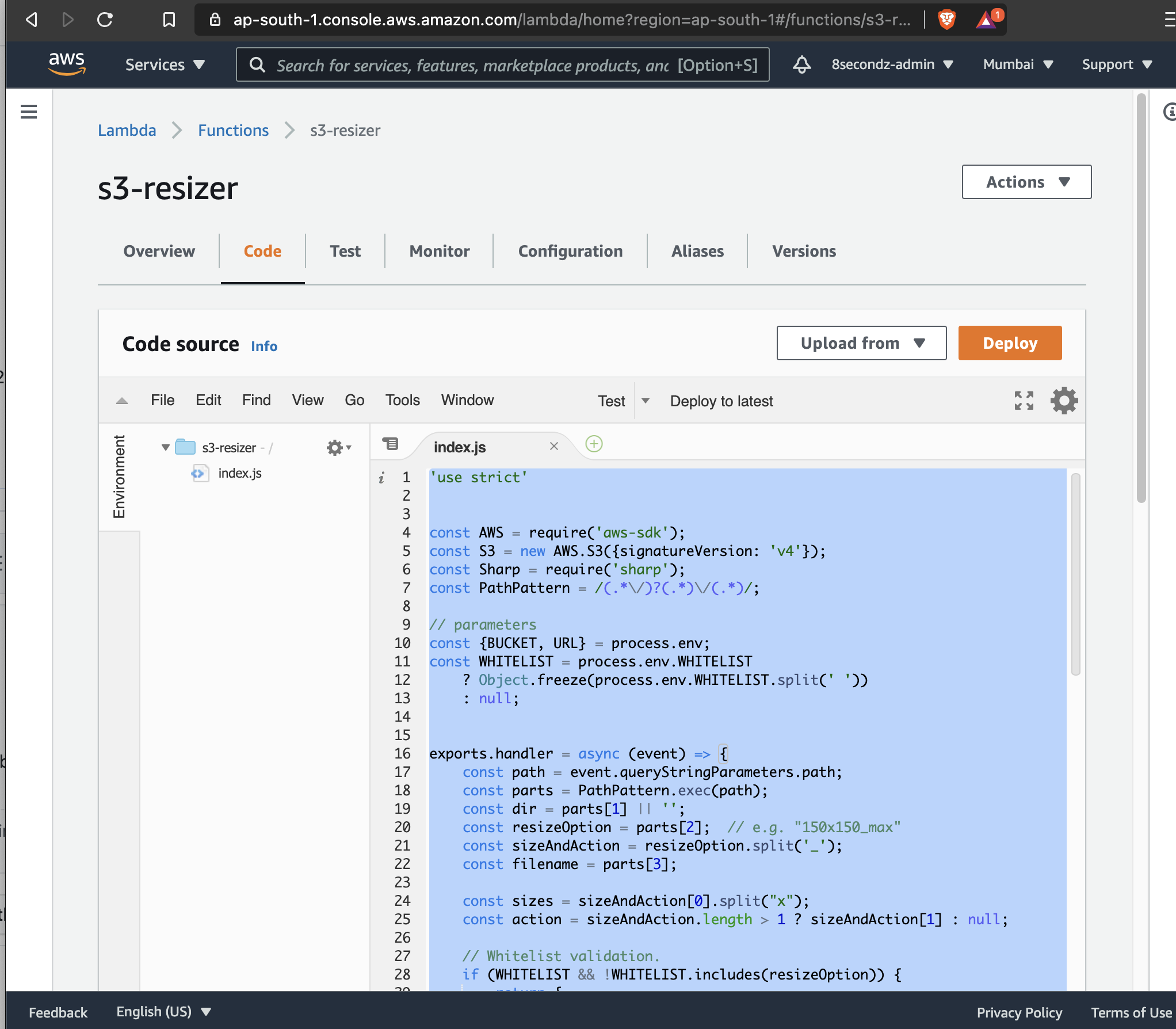The width and height of the screenshot is (1176, 1029).
Task: Expand the navigation sidebar hamburger icon
Action: pos(29,112)
